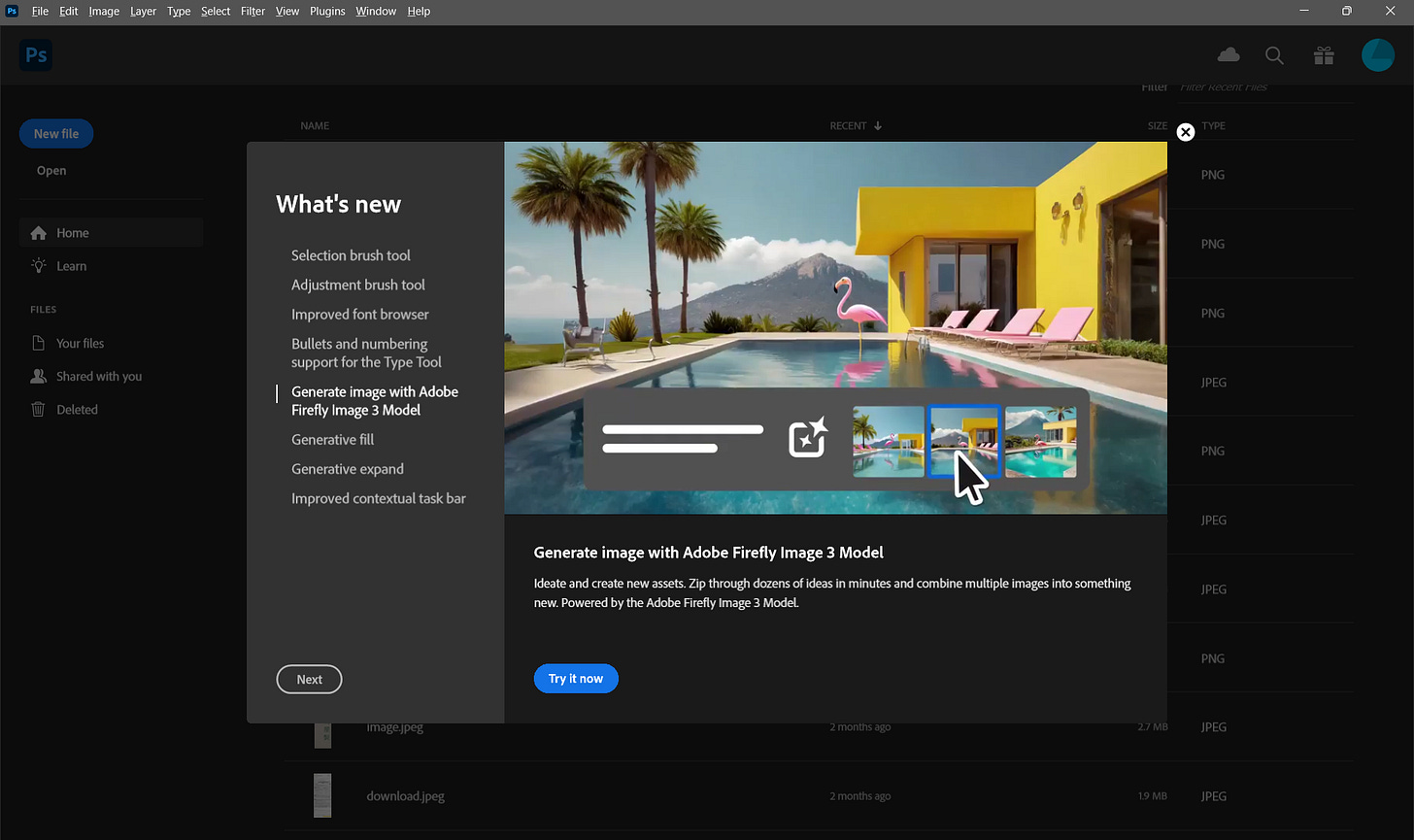Click the Shared with you people icon
Viewport: 1414px width, 840px height.
click(x=39, y=376)
